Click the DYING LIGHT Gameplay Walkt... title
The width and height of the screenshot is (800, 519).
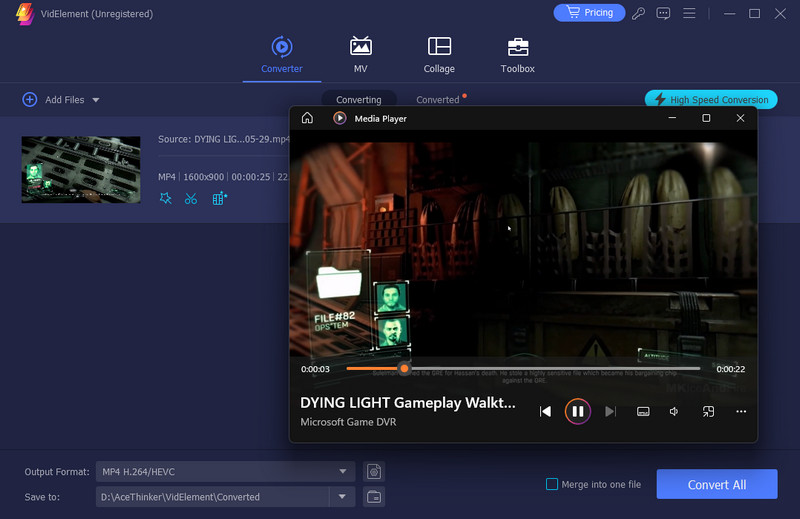pyautogui.click(x=408, y=403)
